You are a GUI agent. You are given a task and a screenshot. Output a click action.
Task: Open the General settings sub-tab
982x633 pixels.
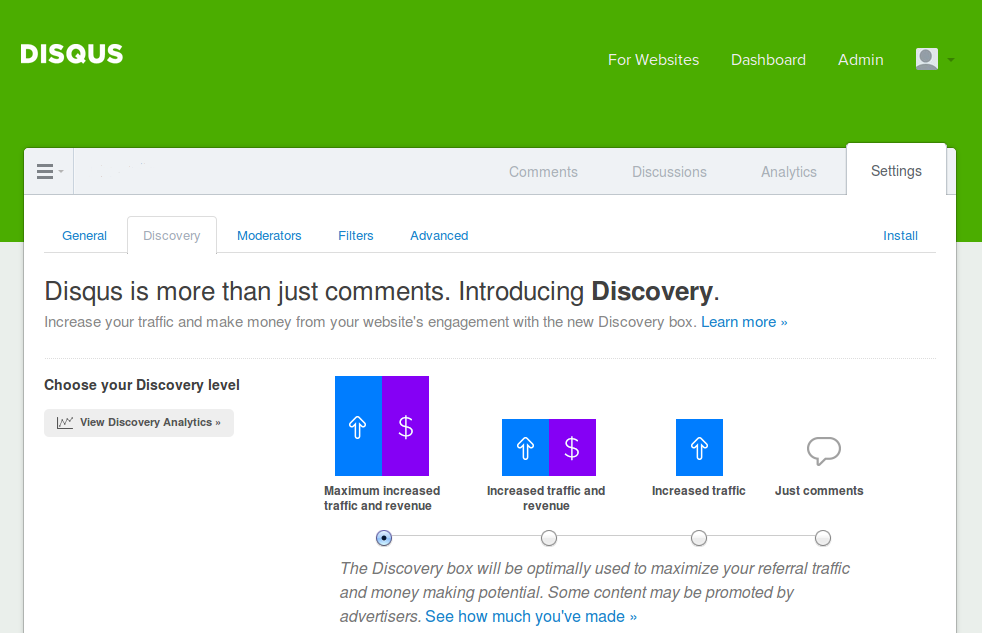coord(85,235)
